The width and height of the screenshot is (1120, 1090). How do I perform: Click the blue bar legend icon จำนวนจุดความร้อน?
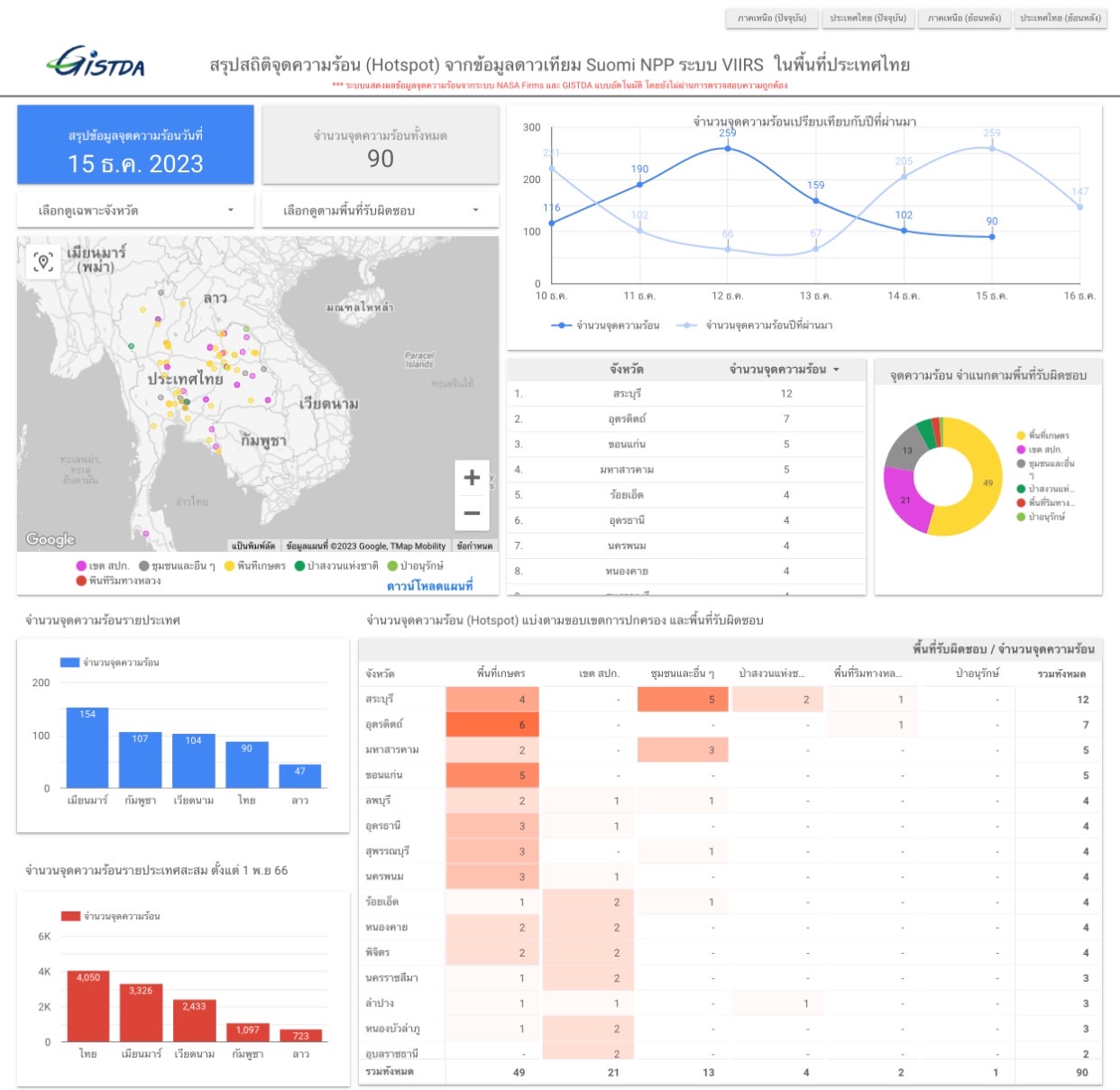(x=69, y=663)
